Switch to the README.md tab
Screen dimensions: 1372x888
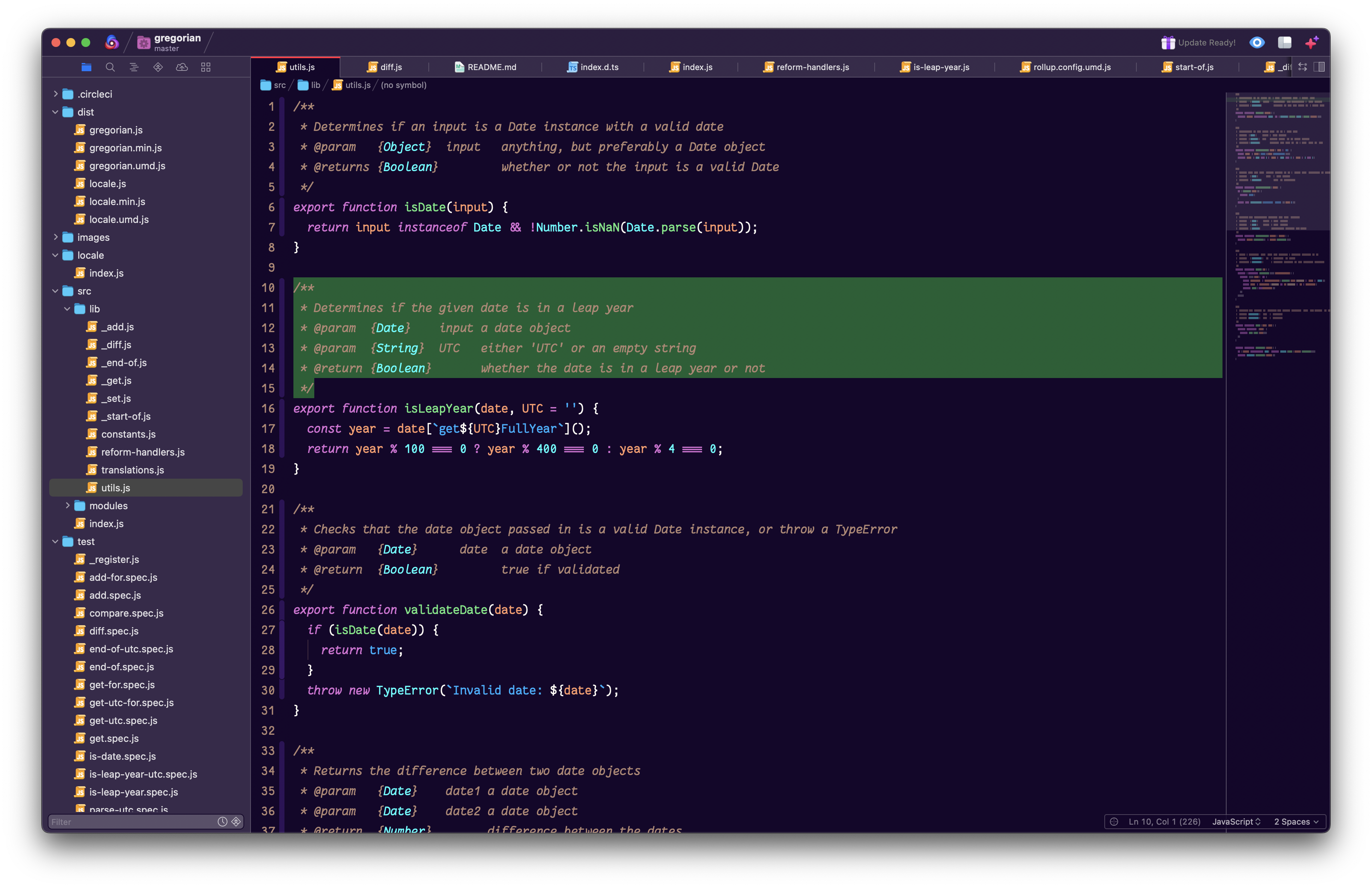coord(491,67)
